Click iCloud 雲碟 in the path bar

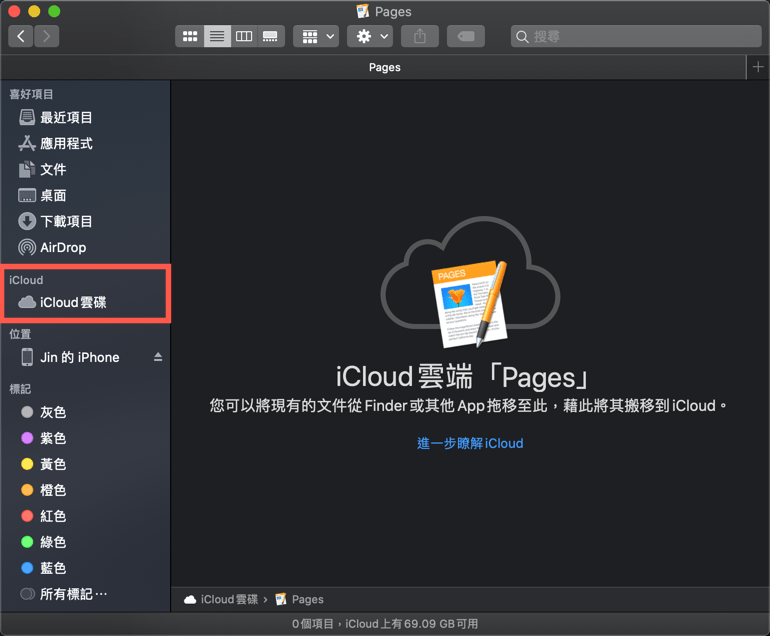pyautogui.click(x=221, y=600)
